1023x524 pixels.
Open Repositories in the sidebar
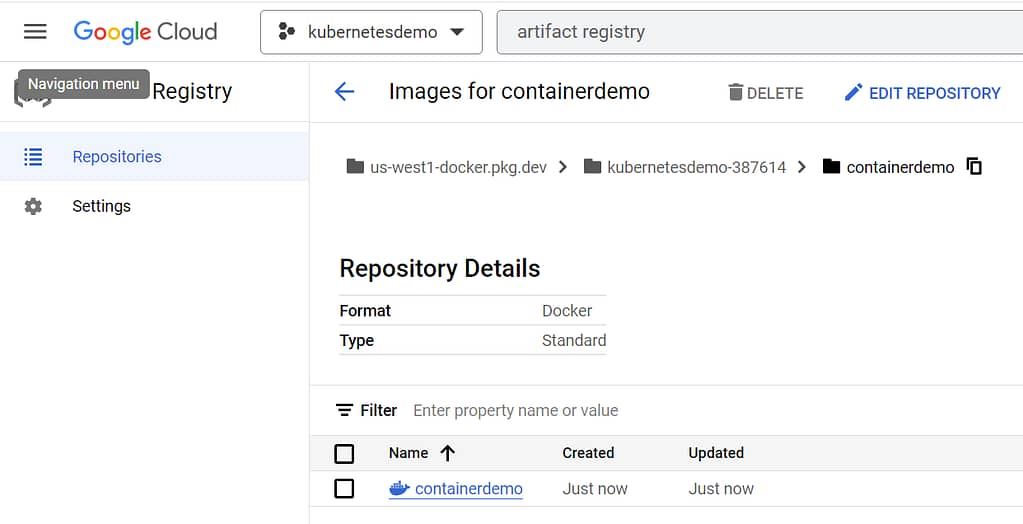[x=154, y=157]
